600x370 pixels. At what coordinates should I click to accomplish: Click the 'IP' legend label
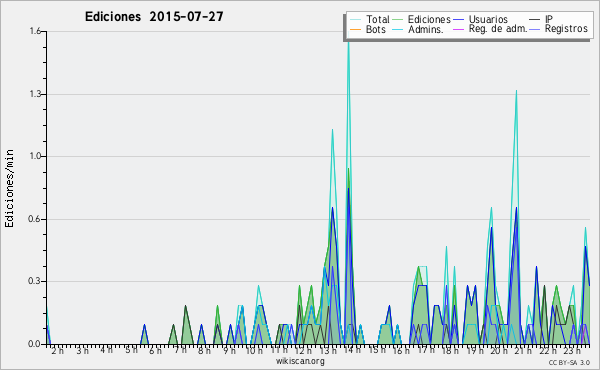(x=549, y=19)
